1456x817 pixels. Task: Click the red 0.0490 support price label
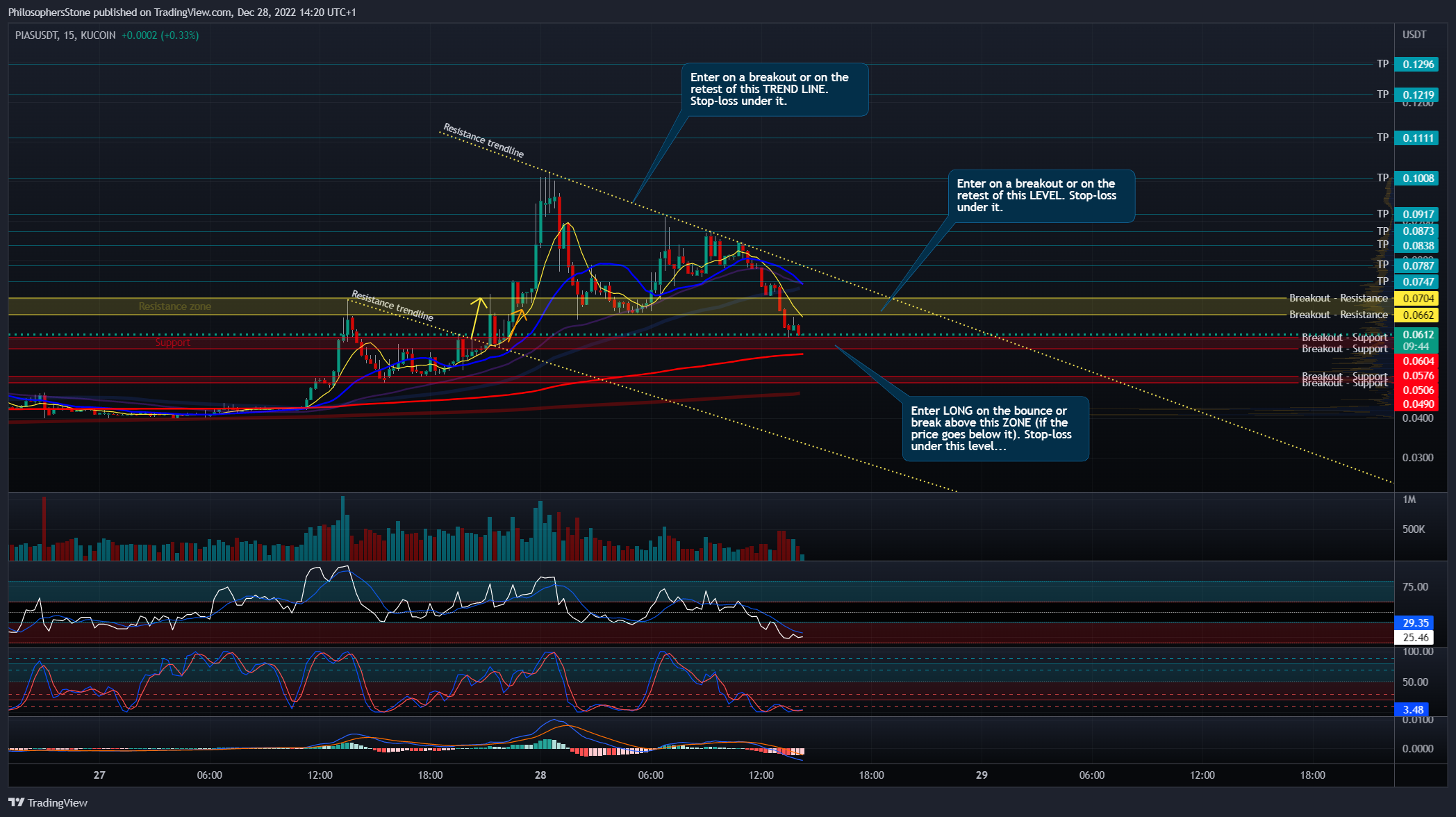[x=1418, y=404]
